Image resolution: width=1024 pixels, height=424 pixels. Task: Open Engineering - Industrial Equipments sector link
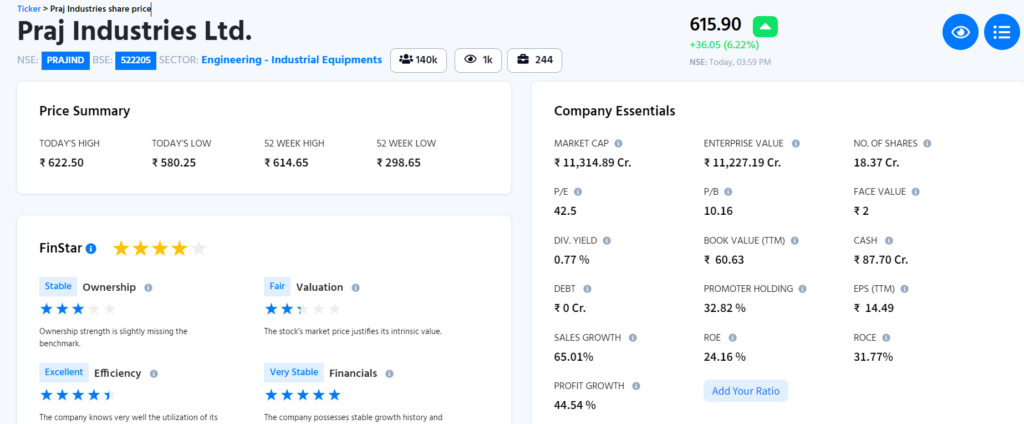pos(291,59)
